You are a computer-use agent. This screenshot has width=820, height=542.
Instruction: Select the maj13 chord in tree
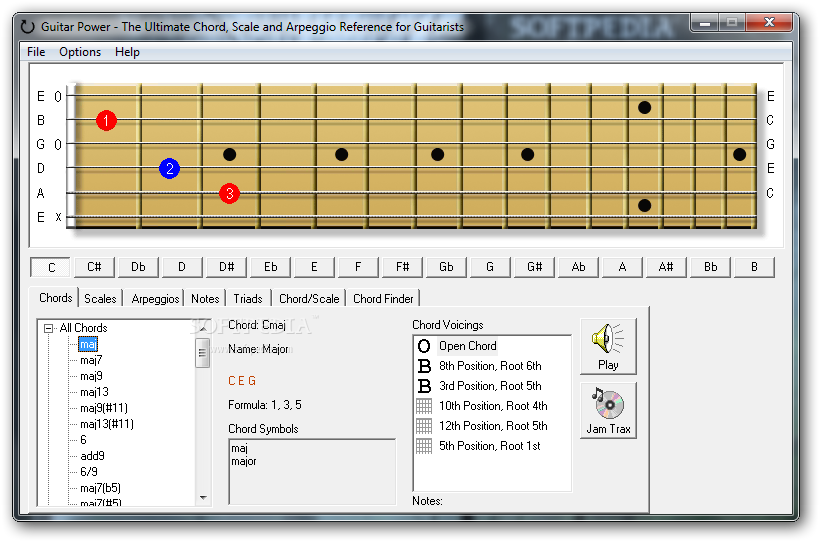pos(94,392)
